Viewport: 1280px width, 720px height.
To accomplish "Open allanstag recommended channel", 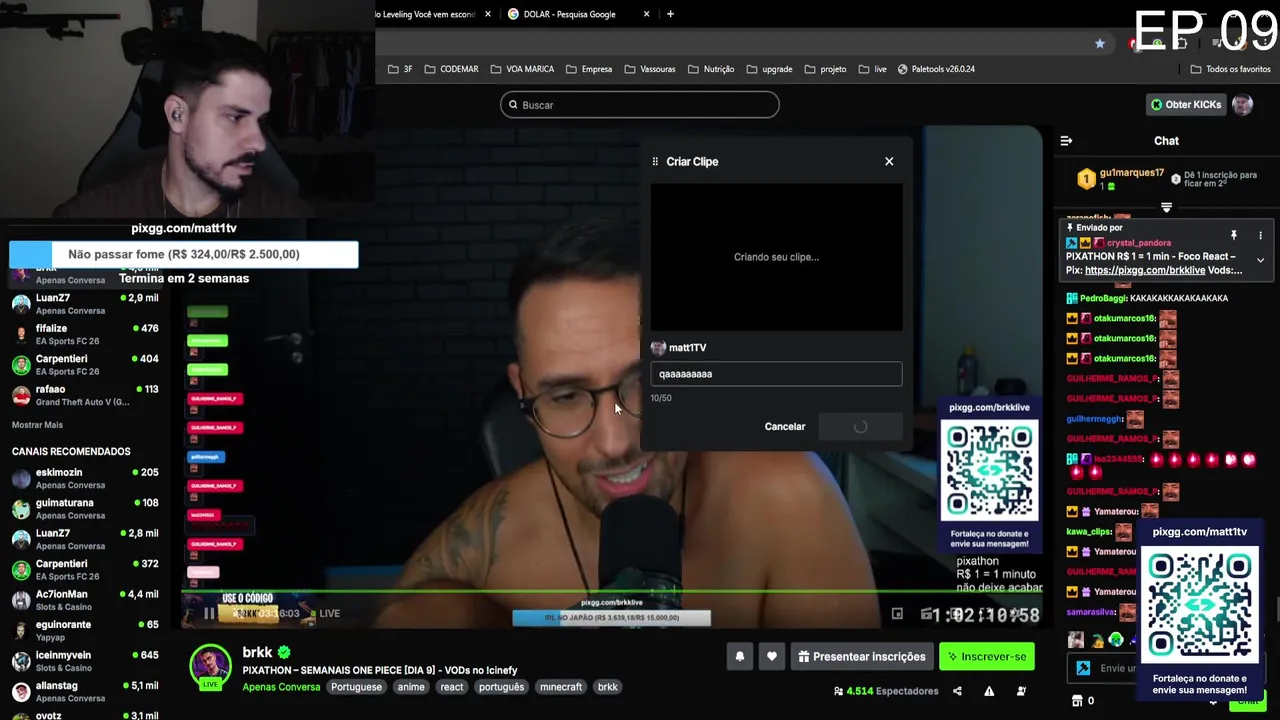I will tap(85, 691).
